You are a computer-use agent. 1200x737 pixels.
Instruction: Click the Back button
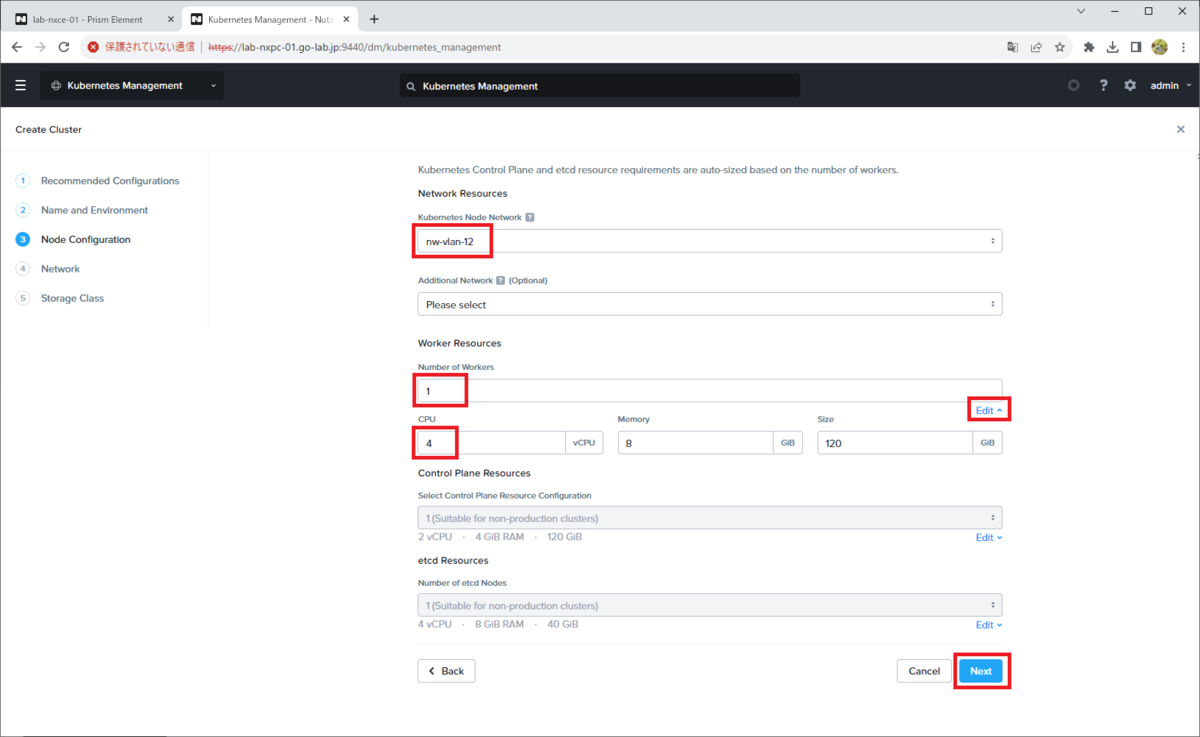(446, 671)
